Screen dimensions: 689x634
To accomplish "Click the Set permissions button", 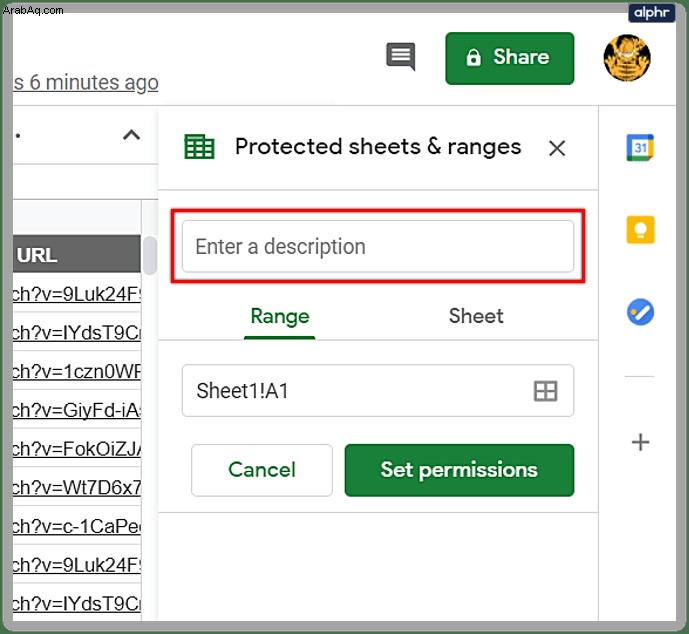I will pyautogui.click(x=459, y=470).
